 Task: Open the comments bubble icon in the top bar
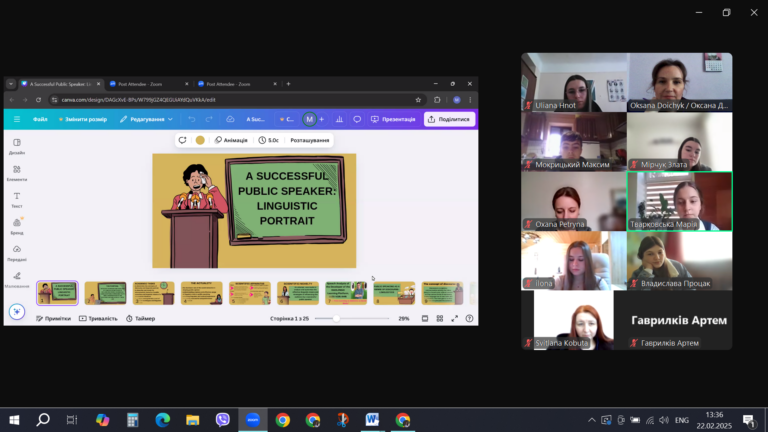click(x=357, y=119)
